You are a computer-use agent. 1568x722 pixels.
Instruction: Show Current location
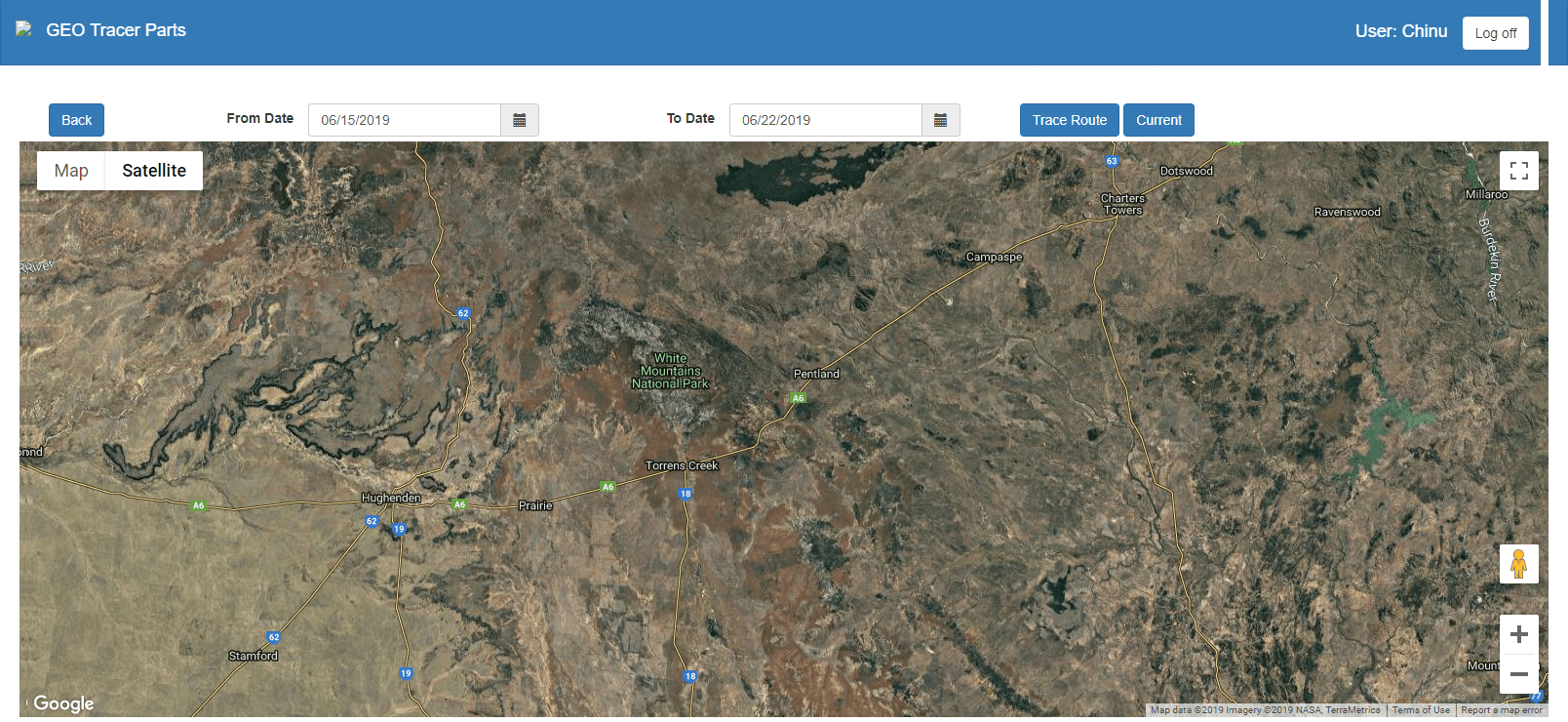[x=1158, y=120]
